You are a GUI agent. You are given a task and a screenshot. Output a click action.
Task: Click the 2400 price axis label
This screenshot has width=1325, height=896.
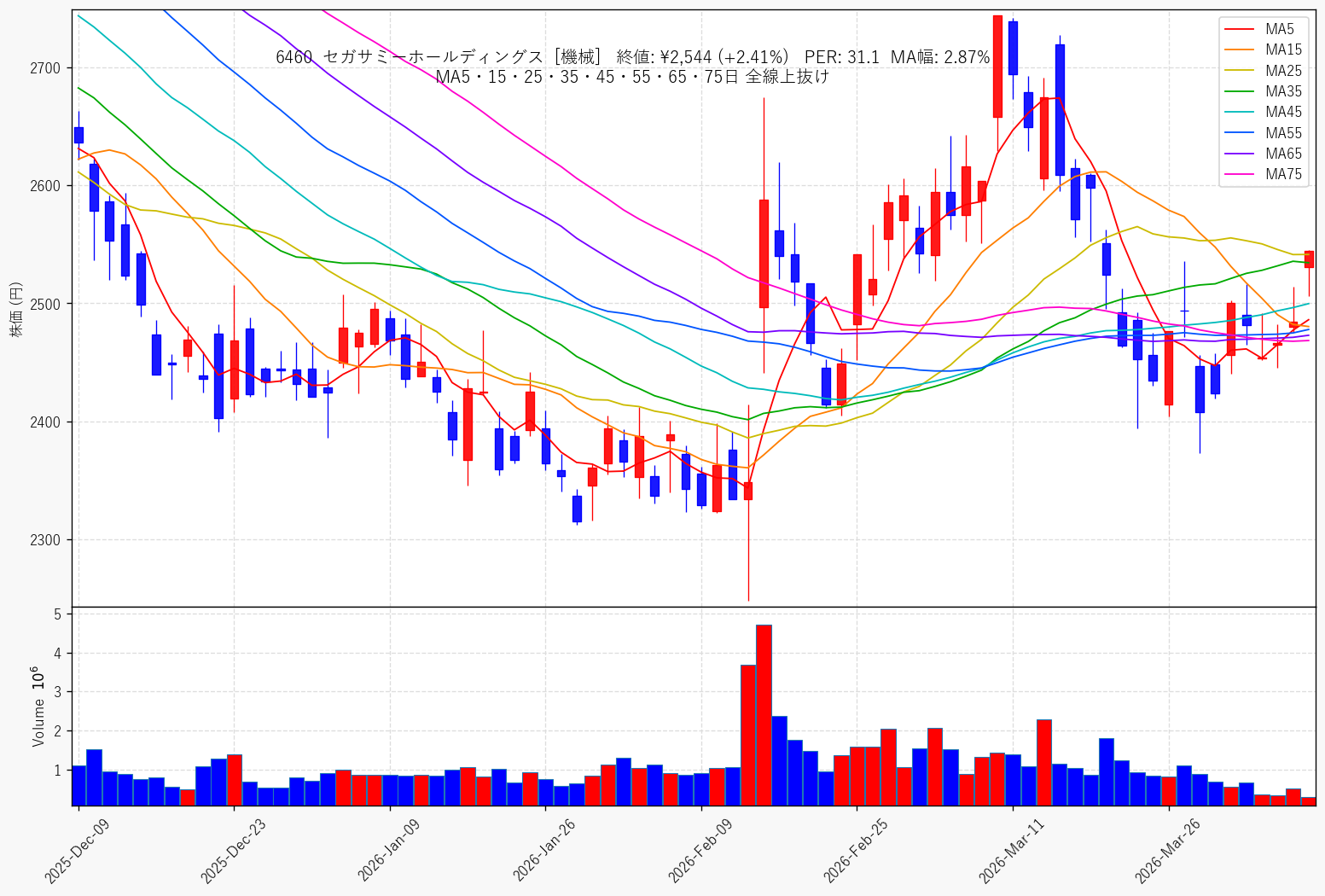(x=46, y=422)
